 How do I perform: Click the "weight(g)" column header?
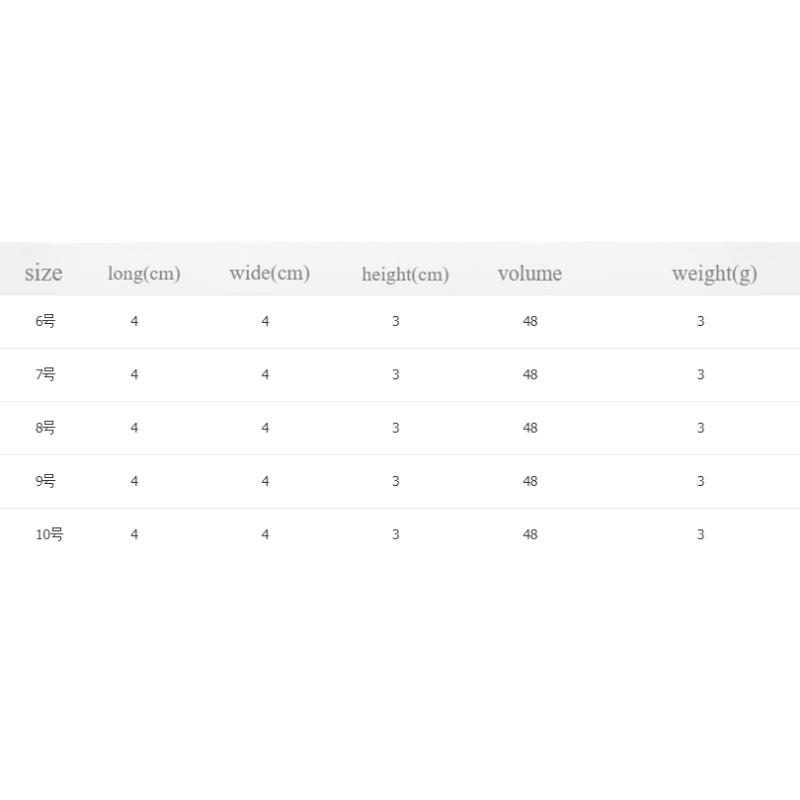[714, 273]
